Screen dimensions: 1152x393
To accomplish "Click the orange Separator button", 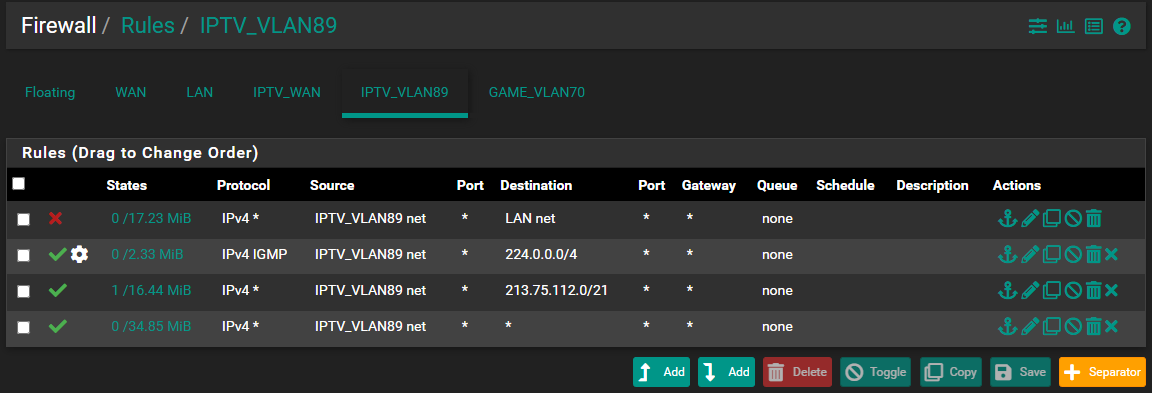I will [x=1102, y=372].
